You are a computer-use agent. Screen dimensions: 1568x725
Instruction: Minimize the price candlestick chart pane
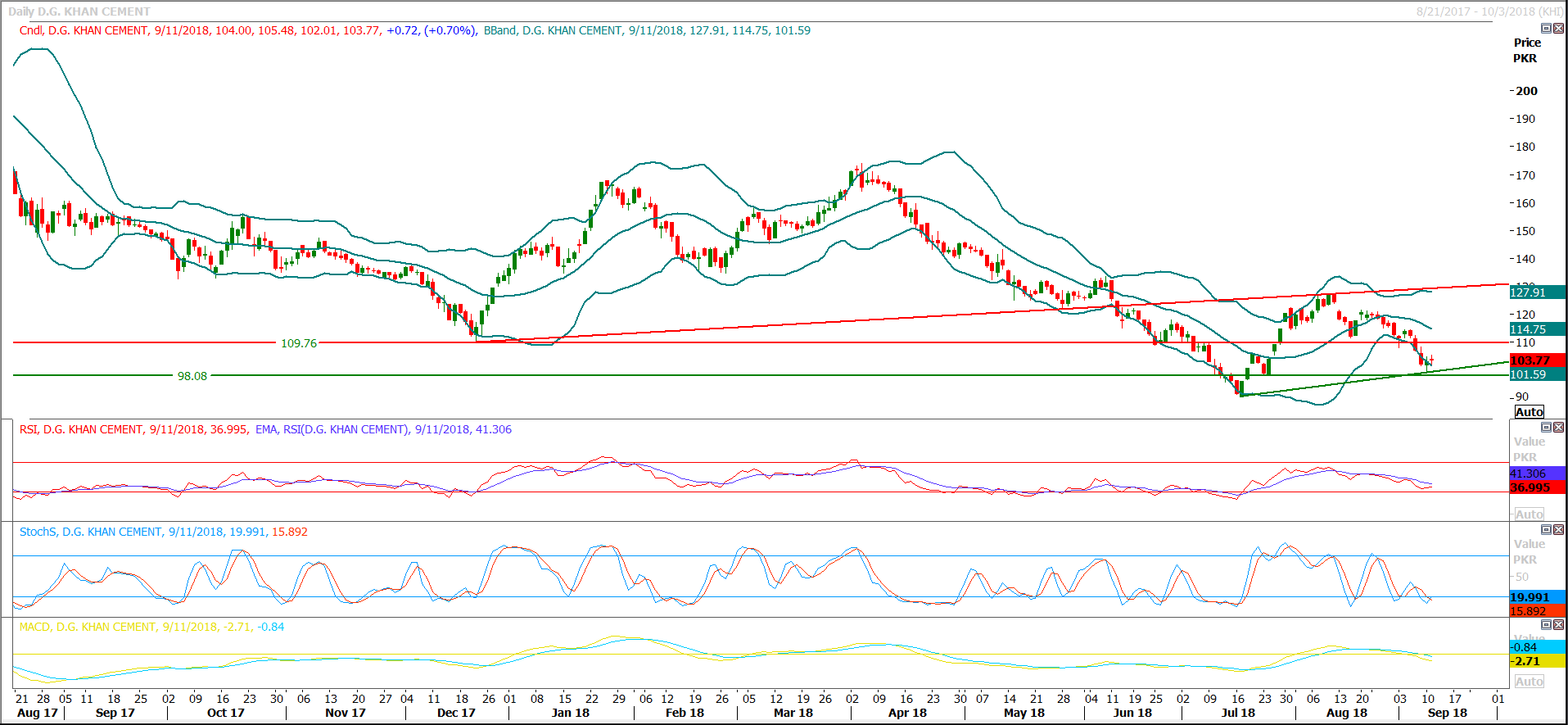pyautogui.click(x=1547, y=29)
